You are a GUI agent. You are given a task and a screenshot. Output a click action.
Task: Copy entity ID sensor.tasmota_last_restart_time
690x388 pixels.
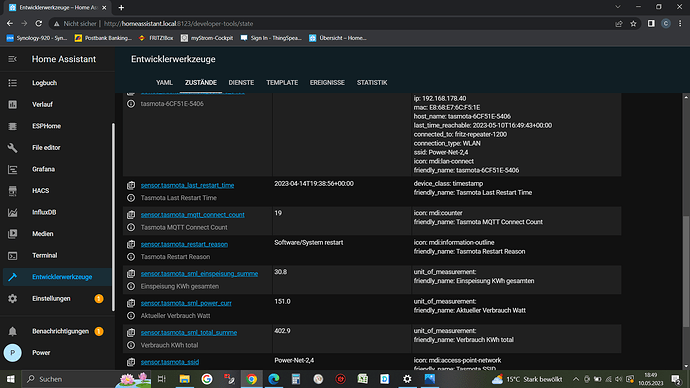[131, 185]
